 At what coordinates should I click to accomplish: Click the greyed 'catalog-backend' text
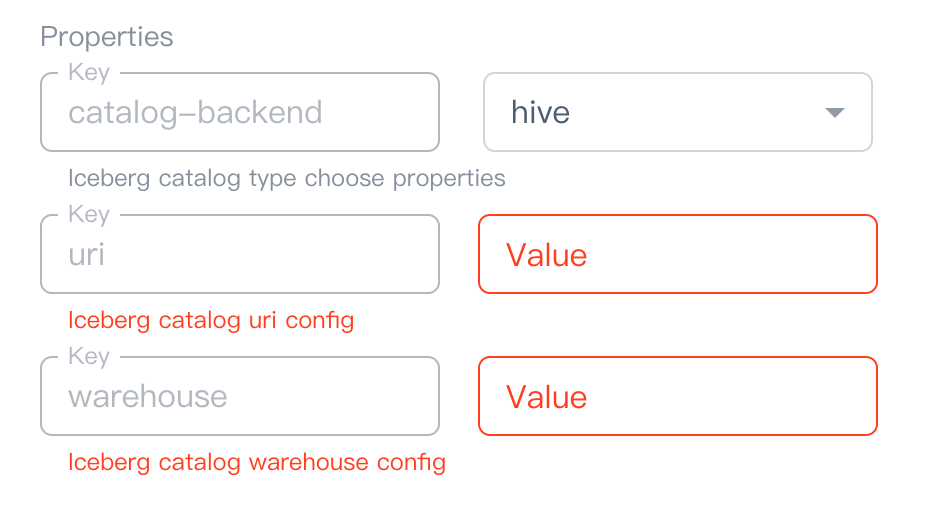195,112
